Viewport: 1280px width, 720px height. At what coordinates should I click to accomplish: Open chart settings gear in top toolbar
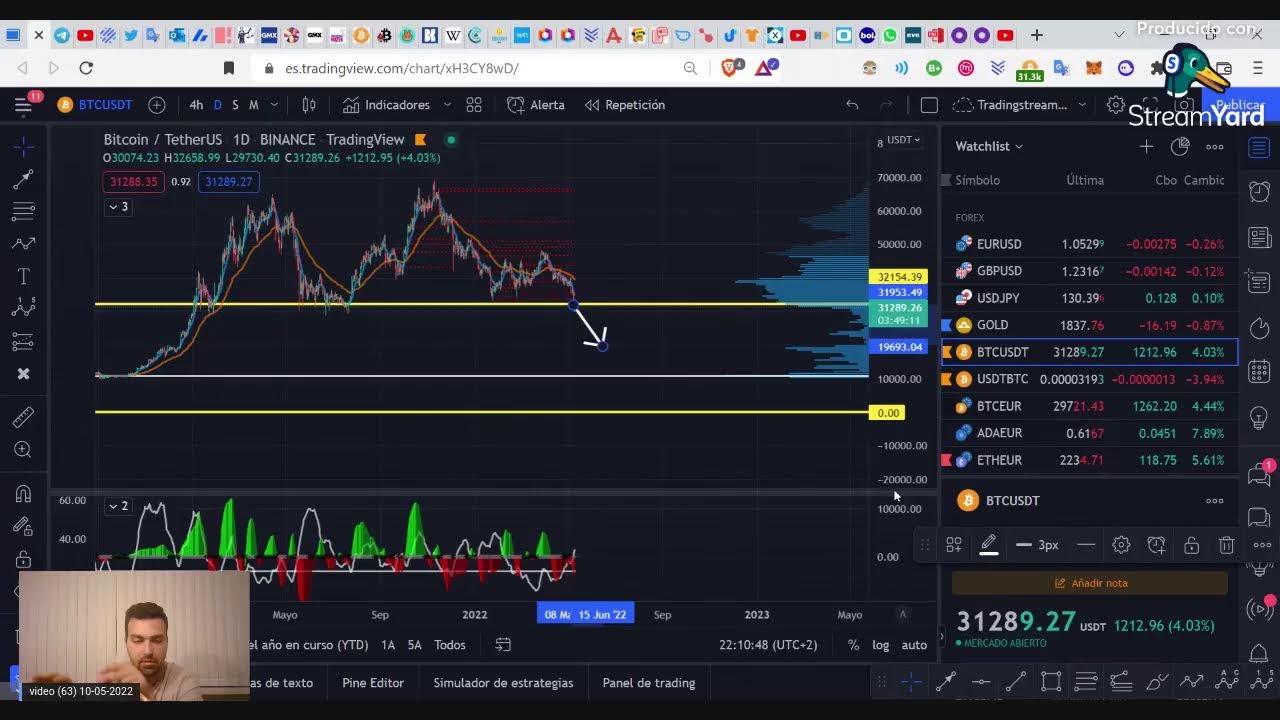coord(1116,104)
